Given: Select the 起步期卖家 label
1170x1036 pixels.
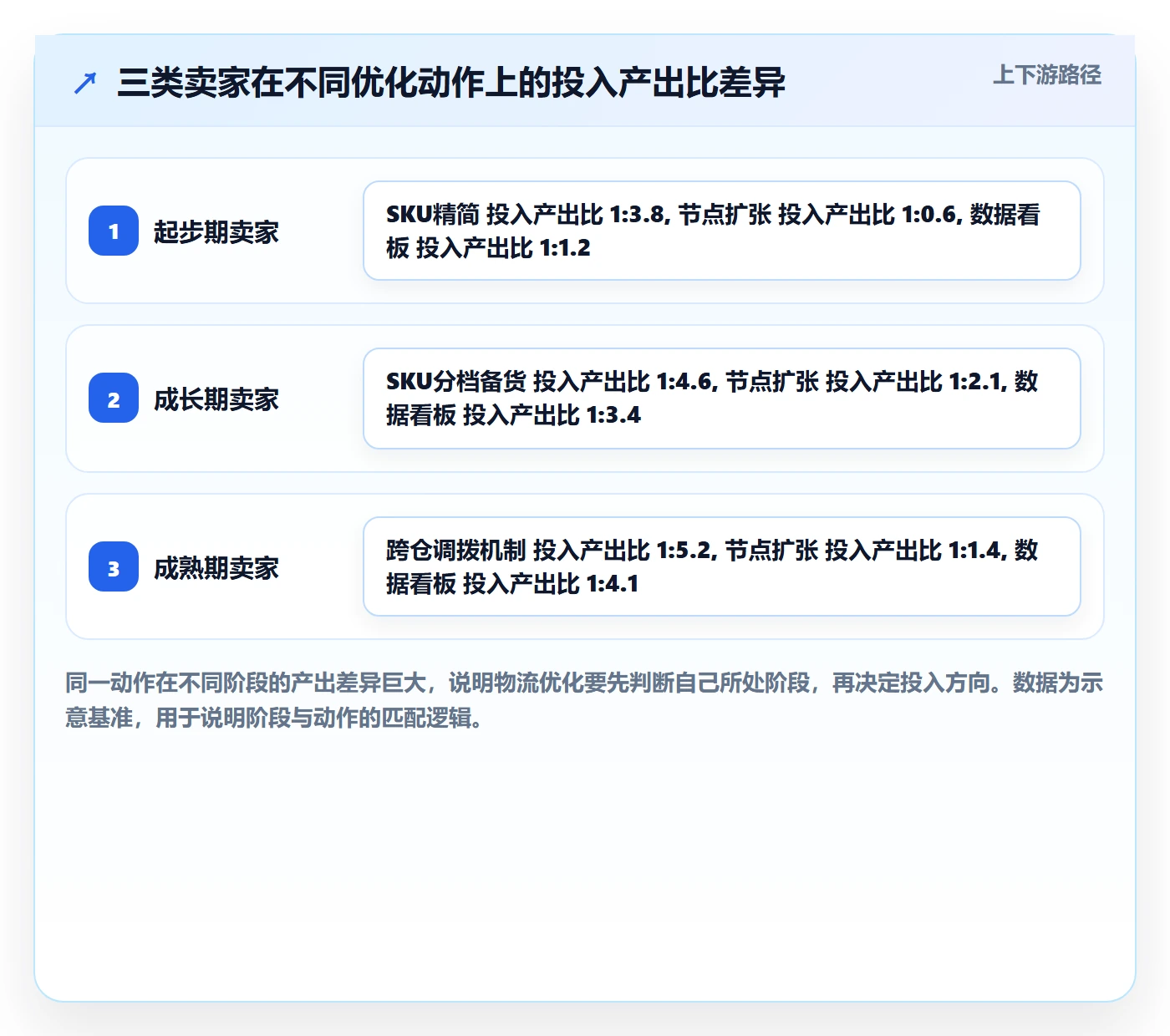Looking at the screenshot, I should click(x=216, y=231).
